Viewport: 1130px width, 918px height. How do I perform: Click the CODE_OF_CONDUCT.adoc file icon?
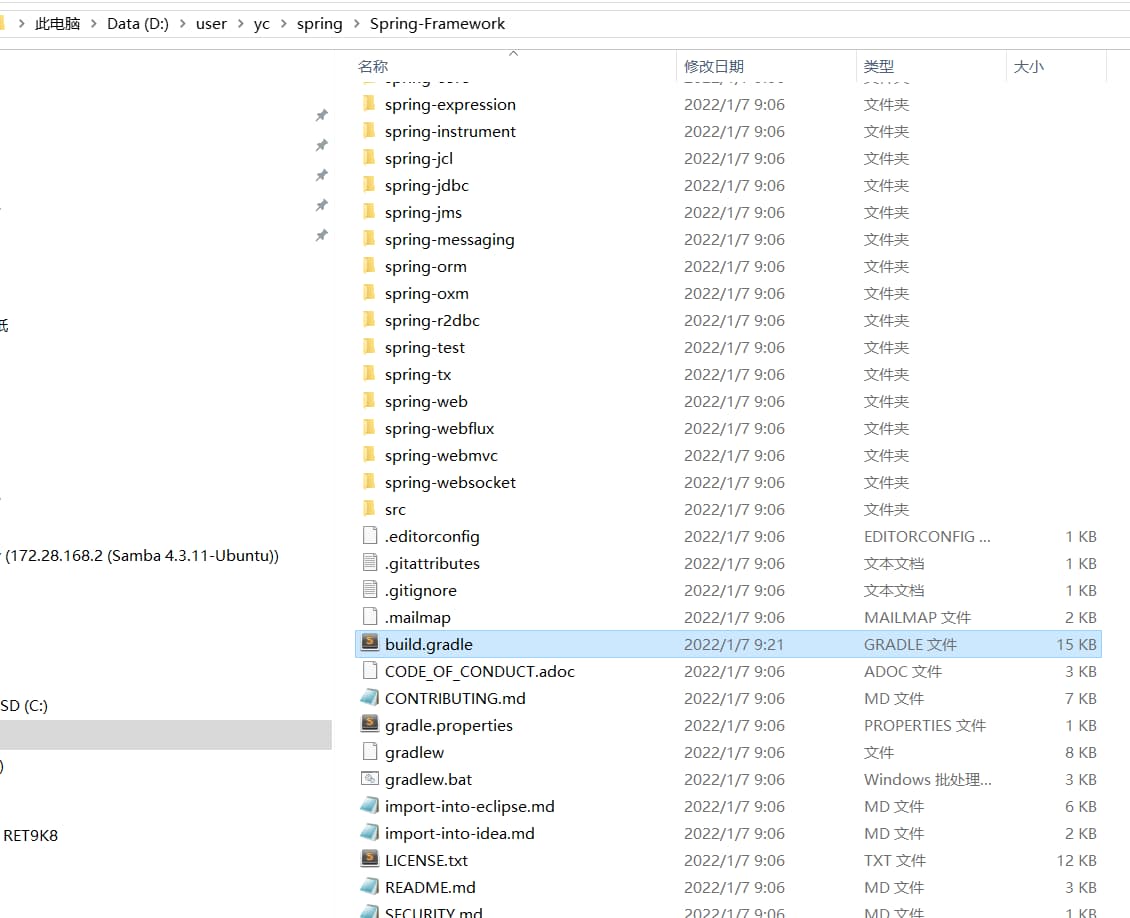370,670
